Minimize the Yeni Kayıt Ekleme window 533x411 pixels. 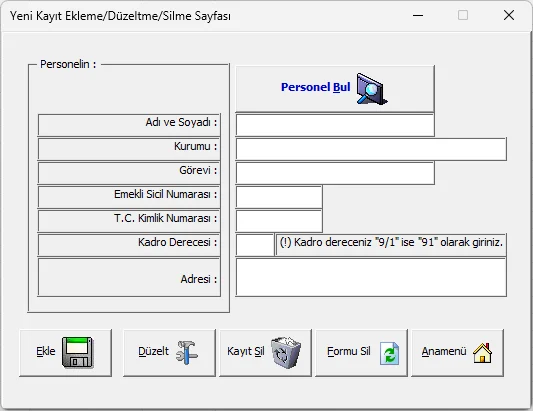(418, 15)
